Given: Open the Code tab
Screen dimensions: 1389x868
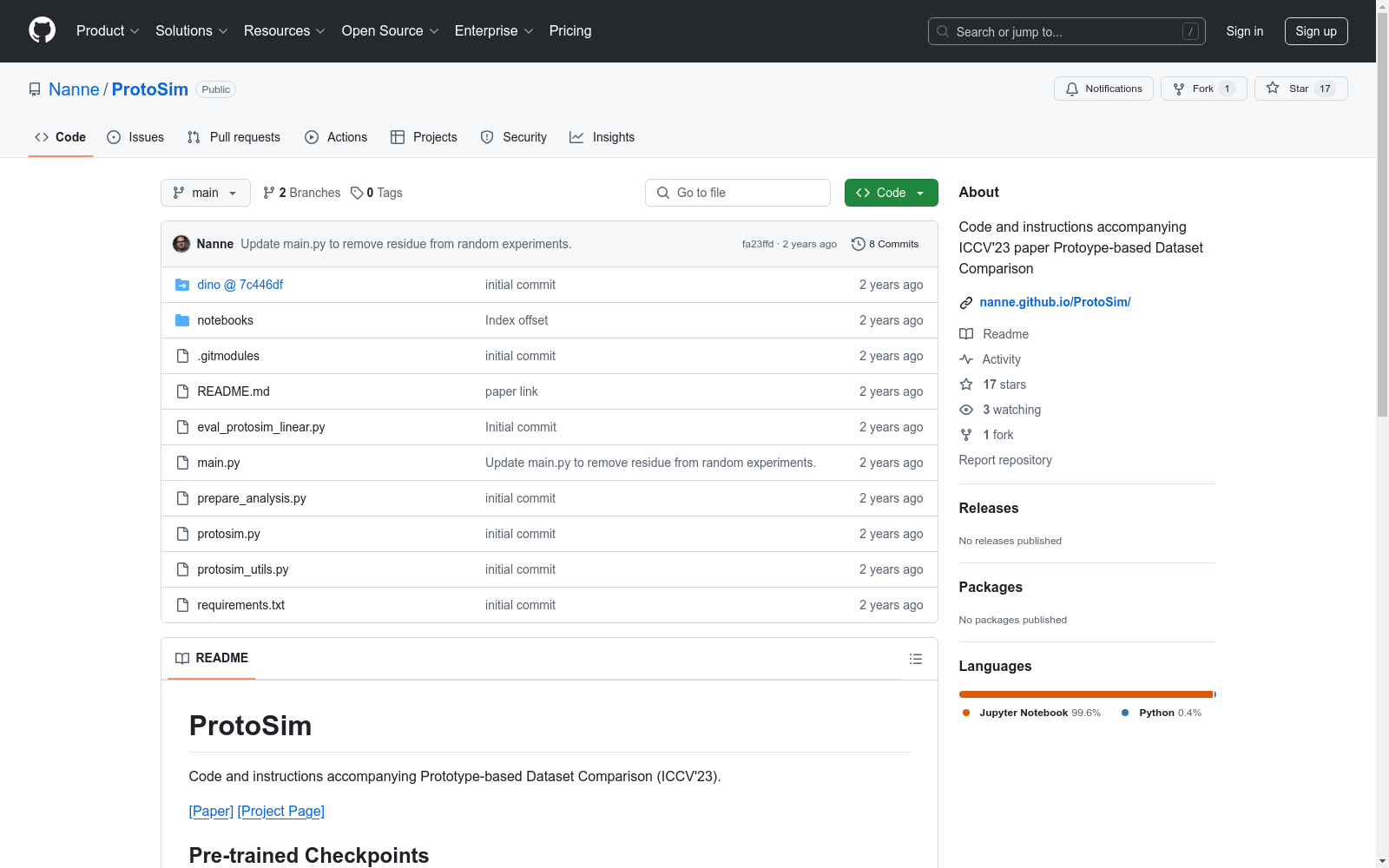Looking at the screenshot, I should 61,137.
